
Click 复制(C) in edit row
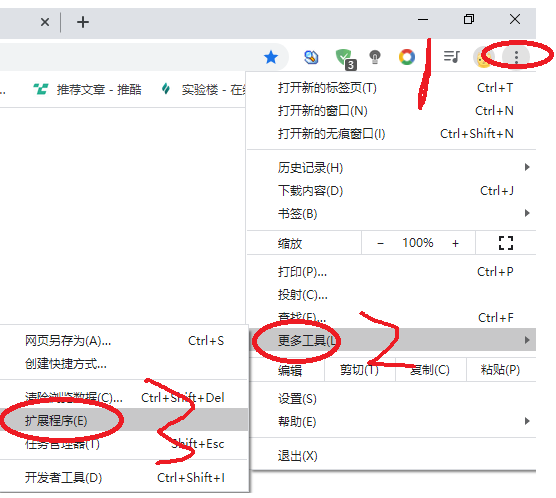coord(430,370)
